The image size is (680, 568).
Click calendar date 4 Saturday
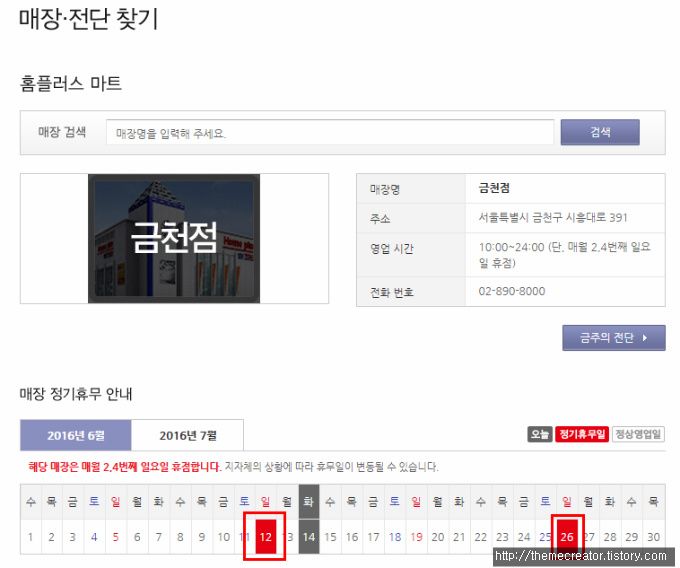tap(94, 537)
